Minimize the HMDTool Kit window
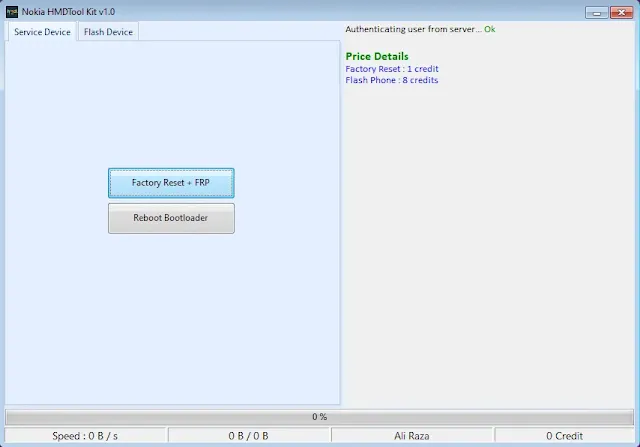The height and width of the screenshot is (447, 640). tap(596, 13)
